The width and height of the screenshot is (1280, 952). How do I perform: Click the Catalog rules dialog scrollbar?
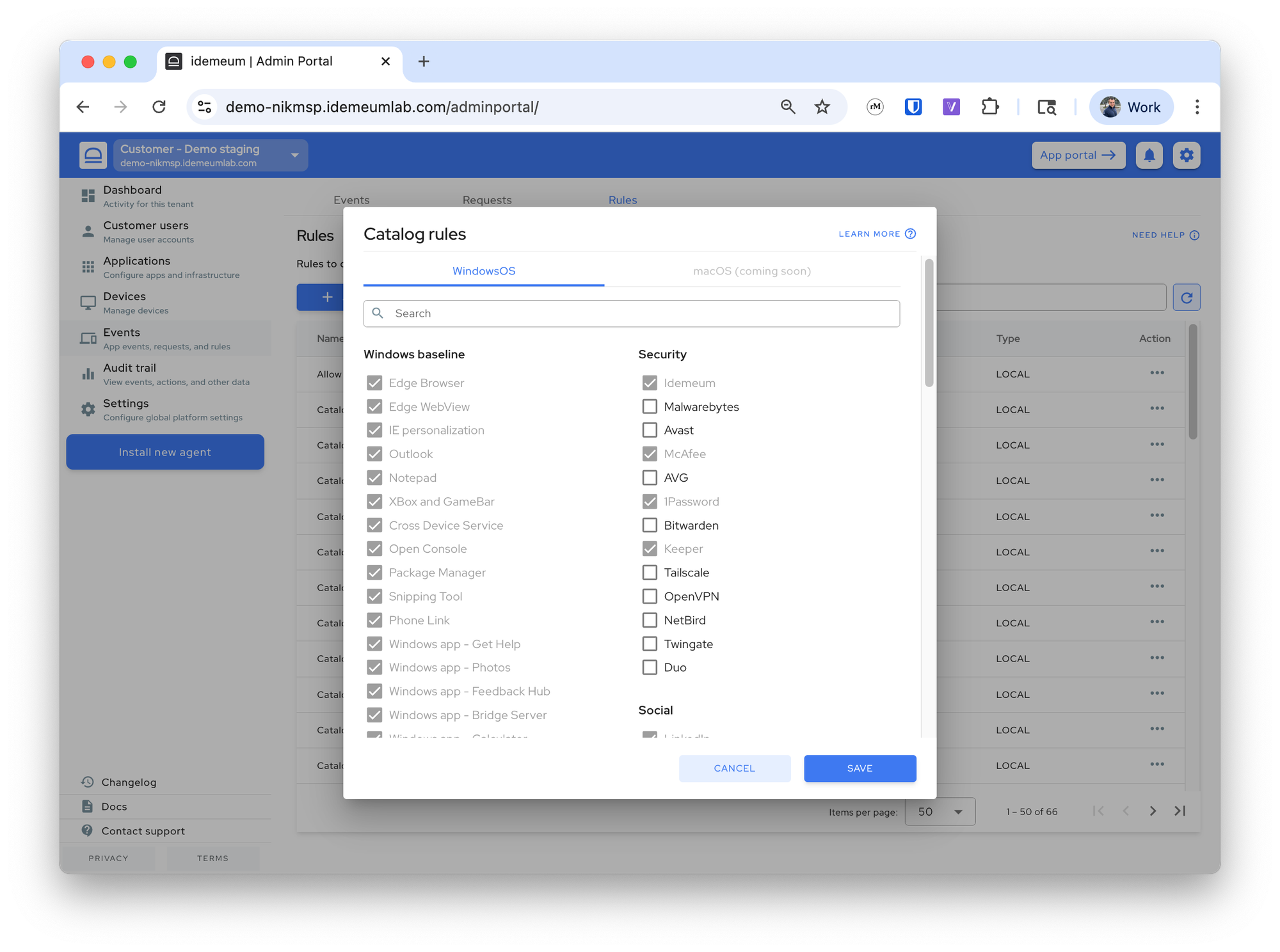point(929,322)
